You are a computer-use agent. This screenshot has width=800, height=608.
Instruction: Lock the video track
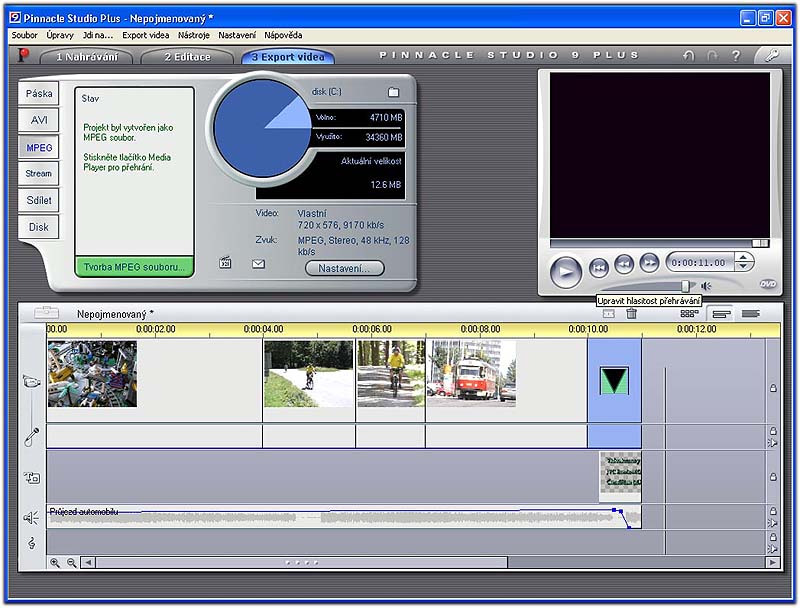773,388
